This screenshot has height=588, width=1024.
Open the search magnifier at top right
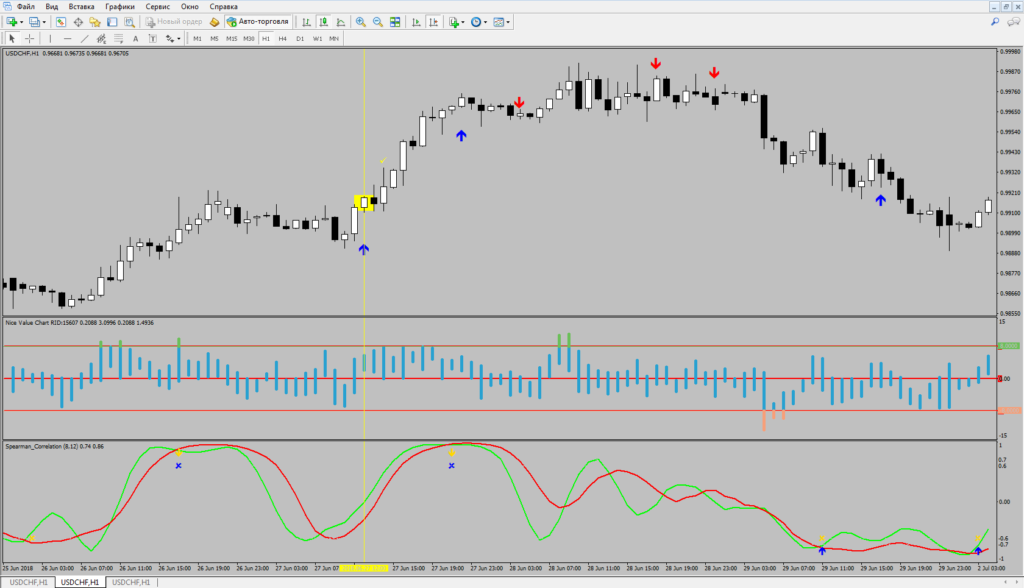click(995, 22)
